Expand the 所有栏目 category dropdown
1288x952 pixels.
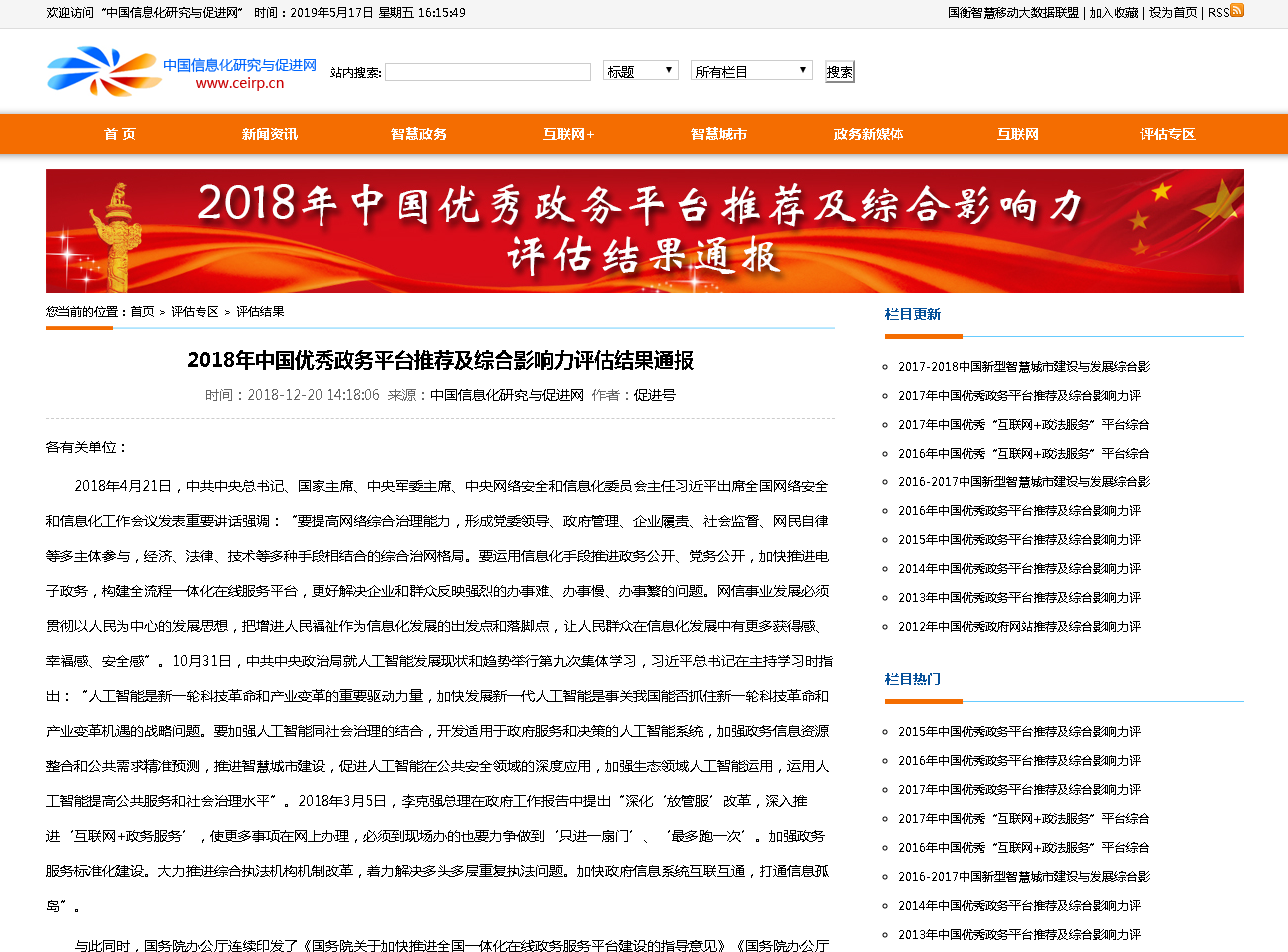752,71
